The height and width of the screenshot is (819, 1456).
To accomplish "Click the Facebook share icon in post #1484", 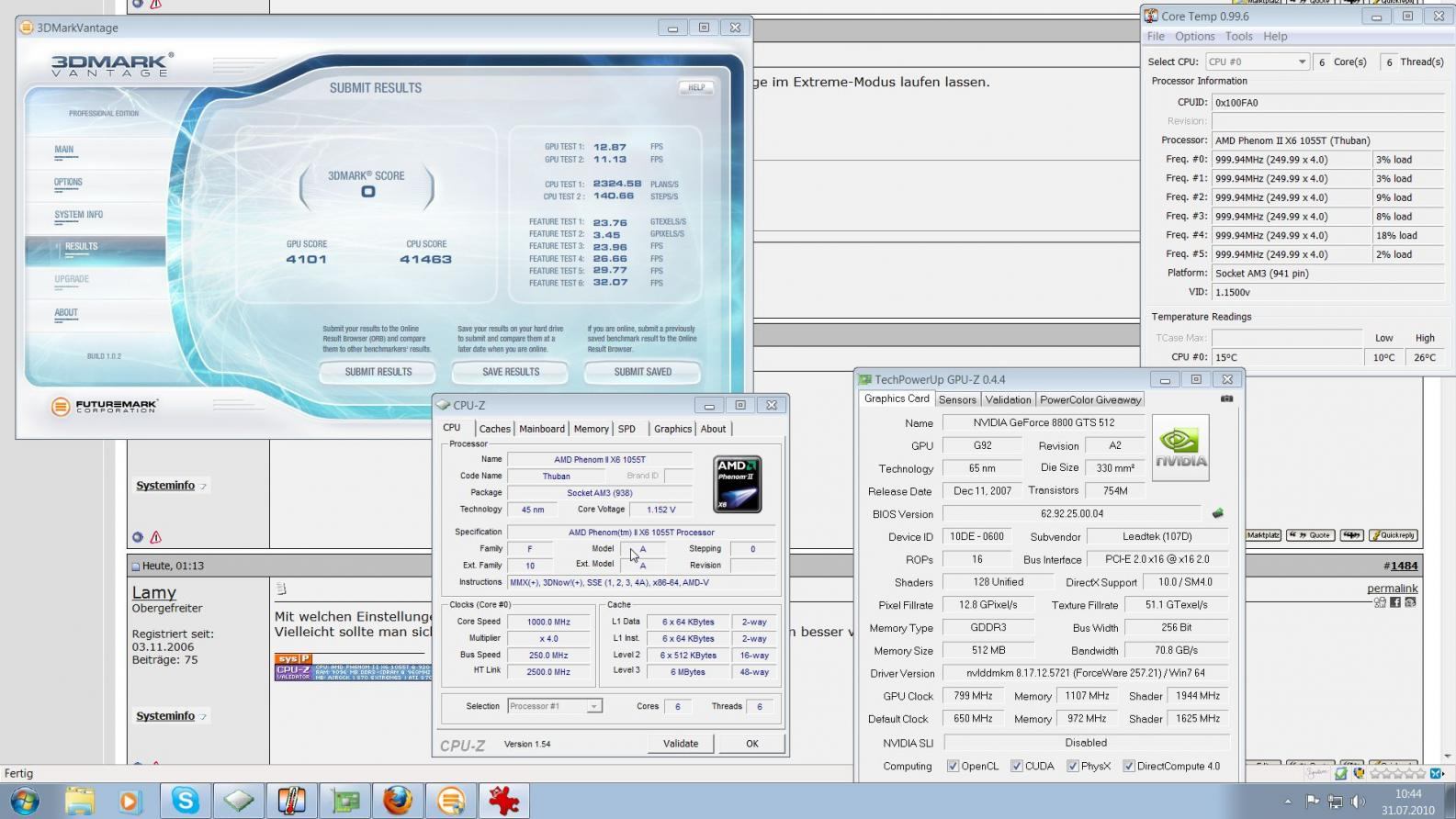I will click(x=1395, y=602).
